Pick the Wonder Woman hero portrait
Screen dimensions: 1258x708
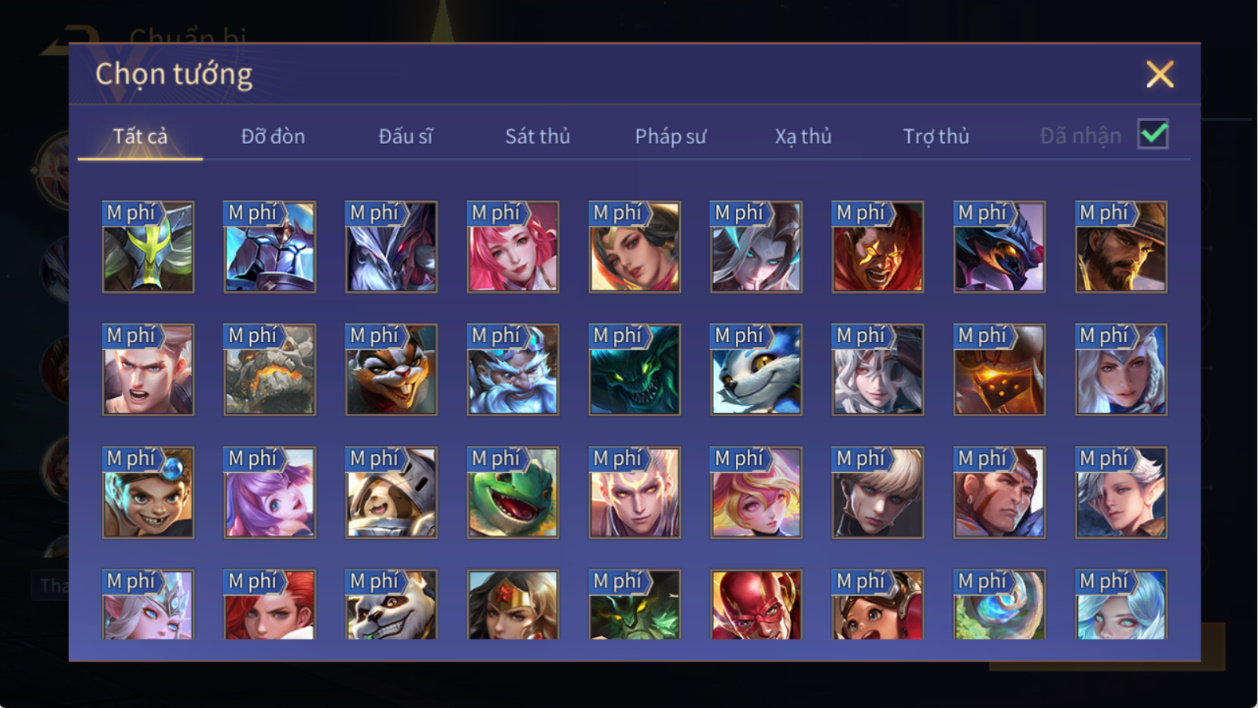[x=513, y=604]
